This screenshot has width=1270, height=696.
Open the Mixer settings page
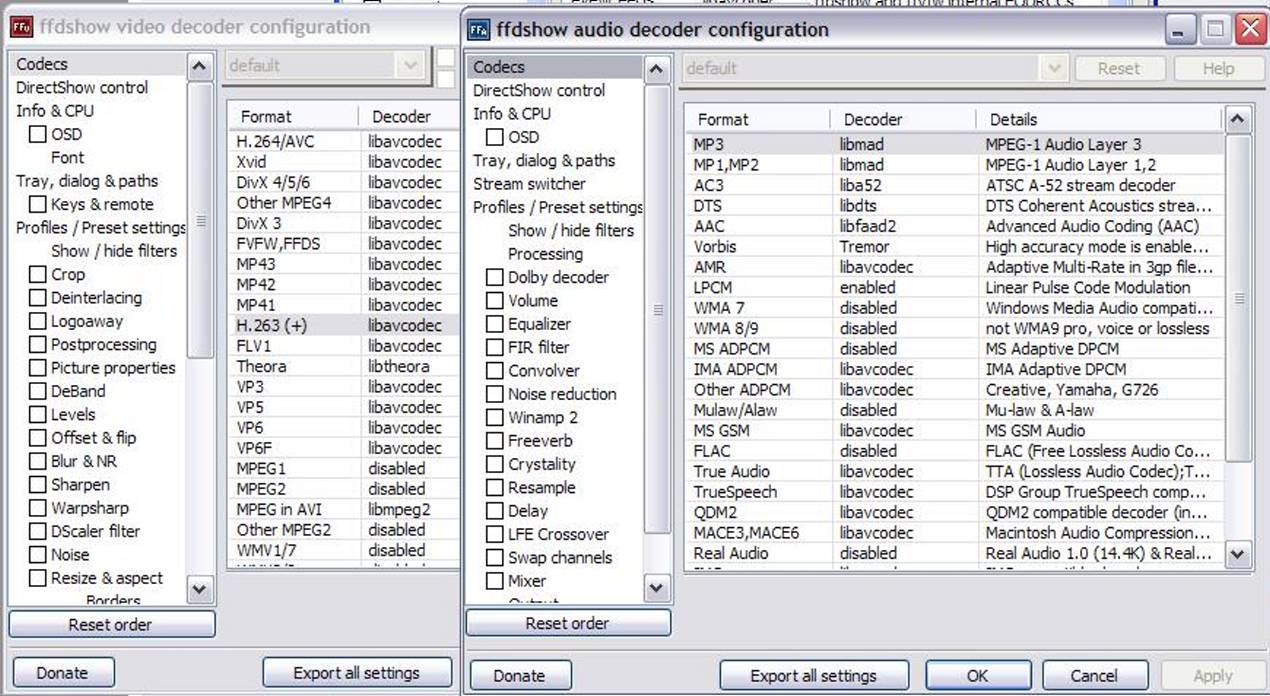[527, 581]
